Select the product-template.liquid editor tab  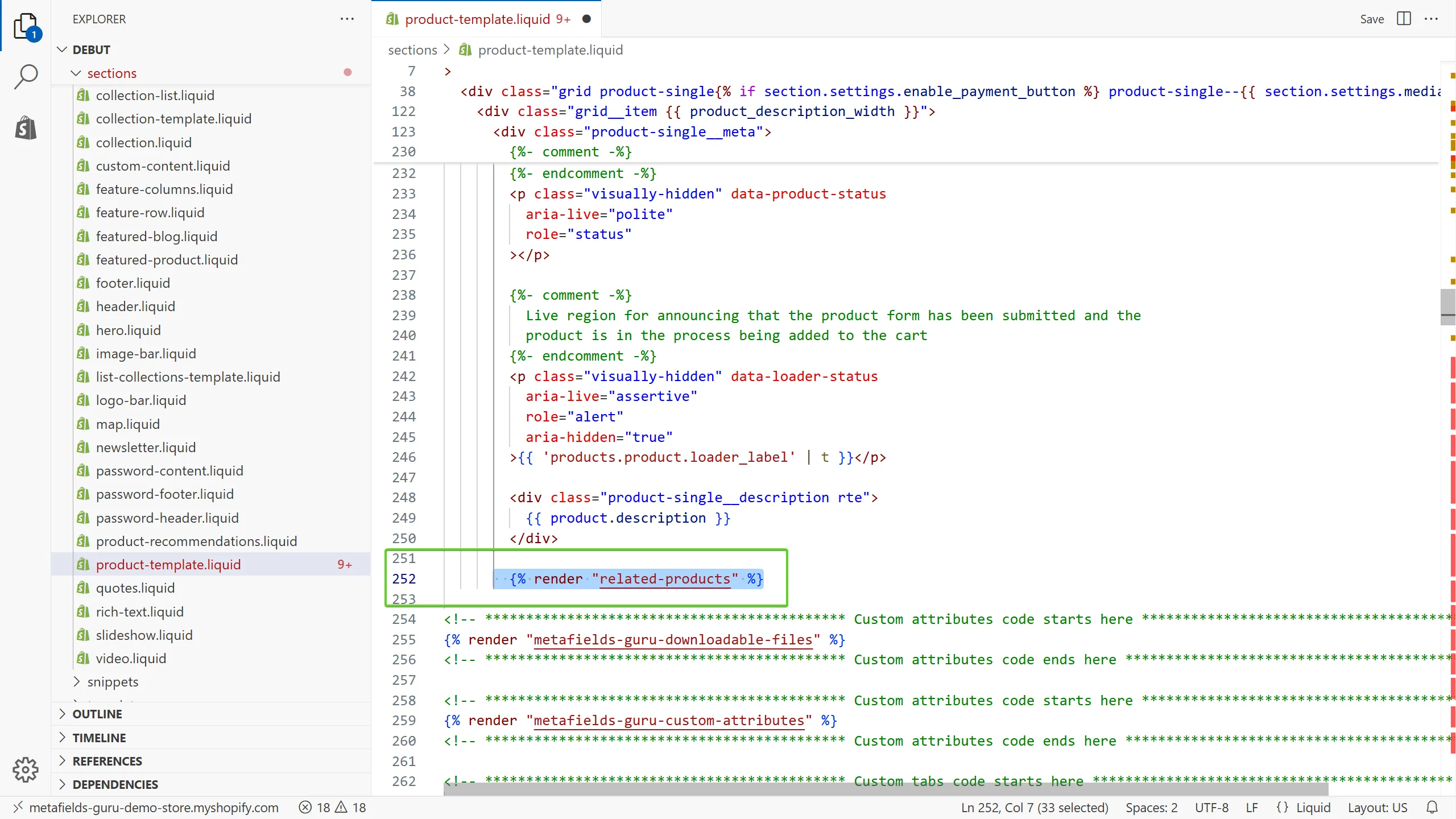click(487, 19)
